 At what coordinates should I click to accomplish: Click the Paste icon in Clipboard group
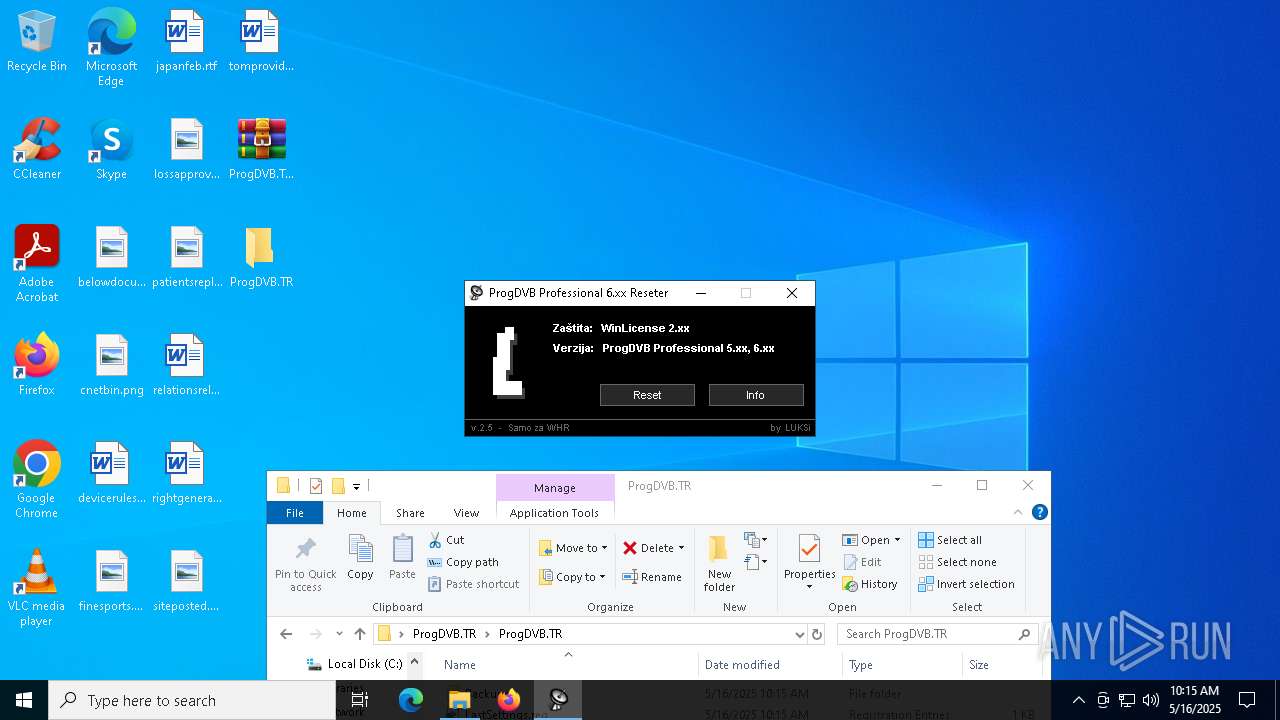[x=402, y=557]
